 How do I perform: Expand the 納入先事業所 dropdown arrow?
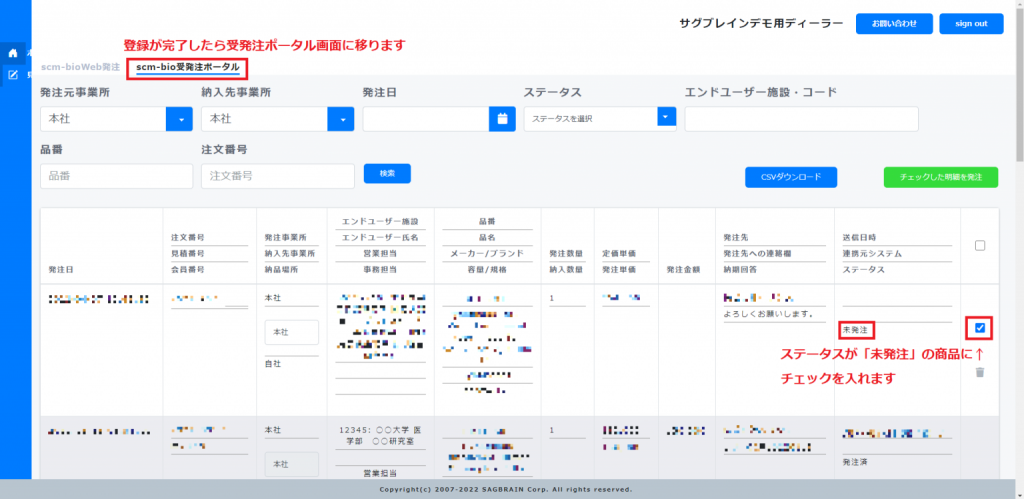[x=341, y=120]
